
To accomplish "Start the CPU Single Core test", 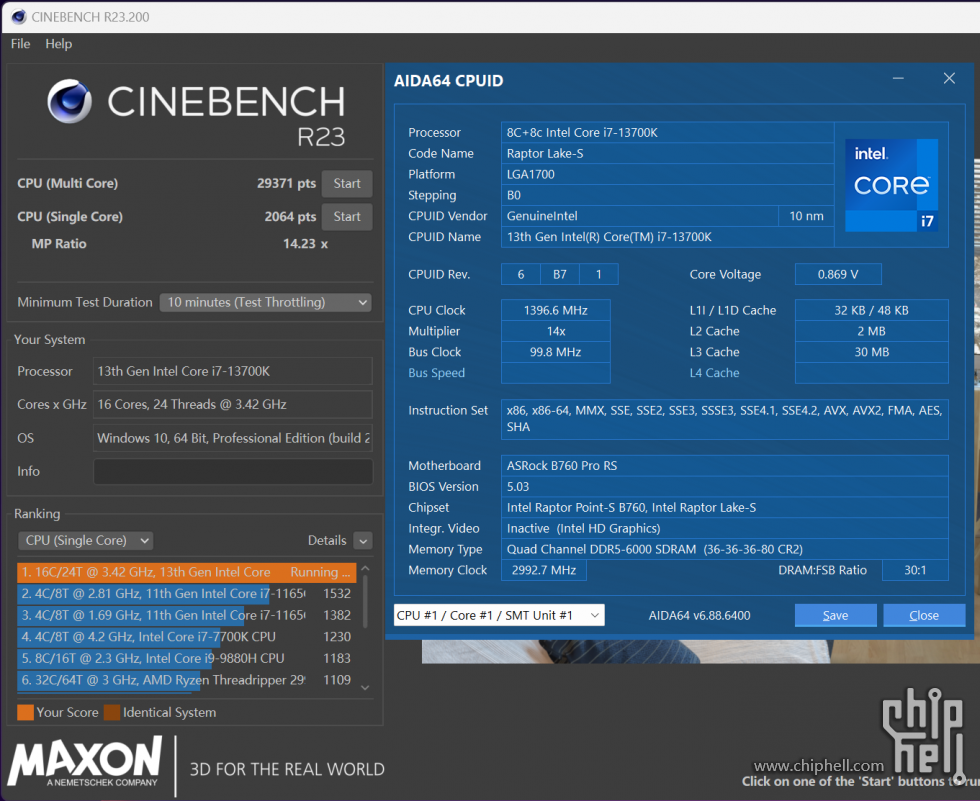I will pyautogui.click(x=347, y=217).
